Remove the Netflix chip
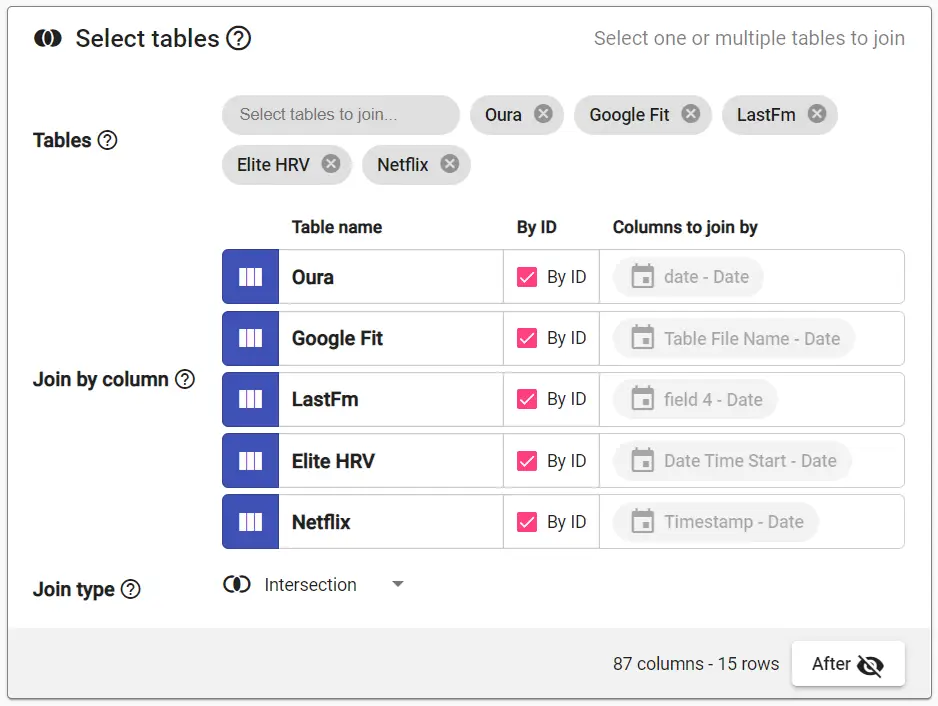Viewport: 938px width, 706px height. coord(450,163)
